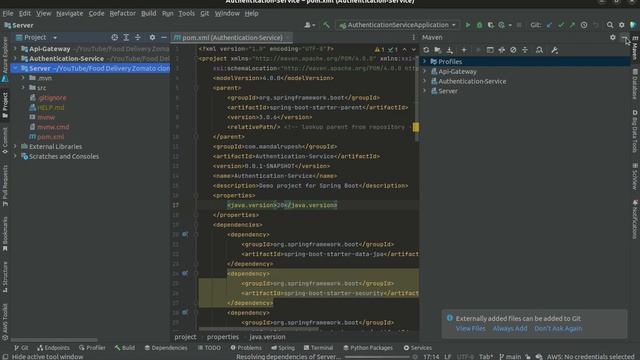Viewport: 640px width, 360px height.
Task: Open Maven settings wrench icon
Action: (x=554, y=50)
